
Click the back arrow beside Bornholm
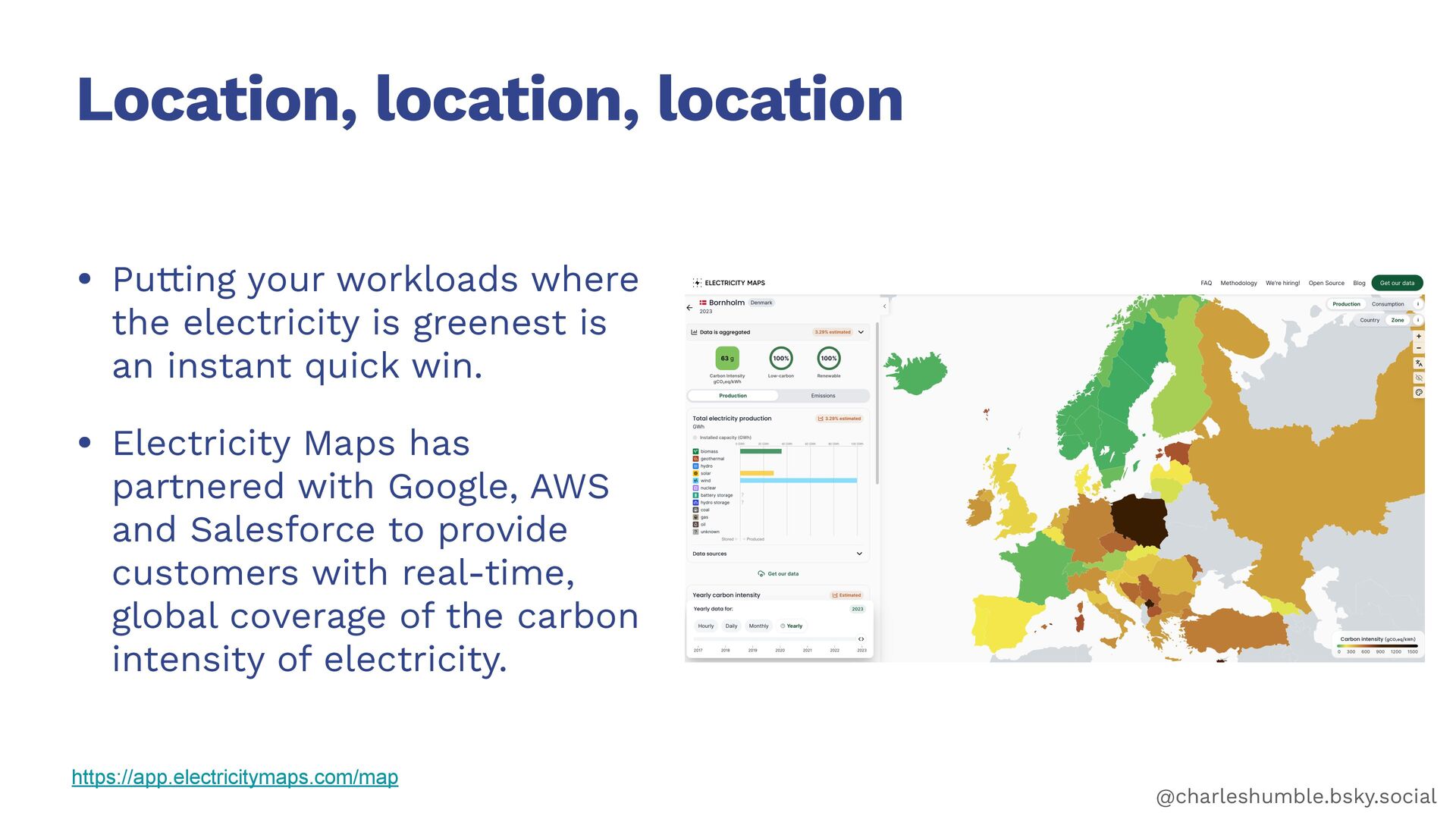689,308
